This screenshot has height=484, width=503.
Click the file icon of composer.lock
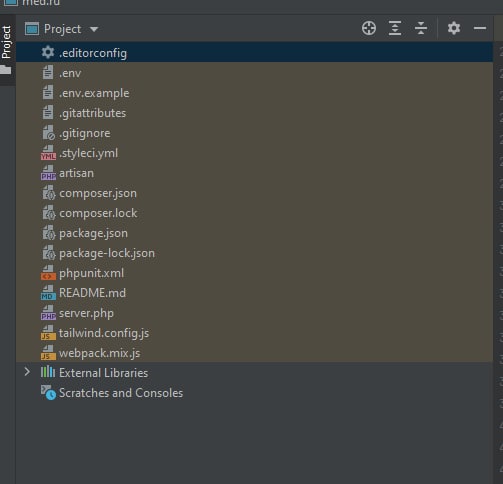tap(49, 213)
